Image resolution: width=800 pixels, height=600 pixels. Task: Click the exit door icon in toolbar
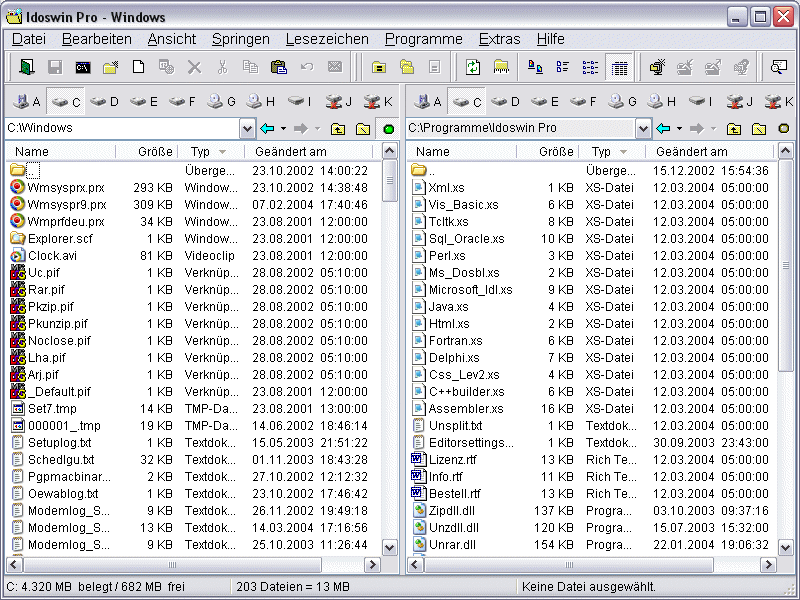27,67
